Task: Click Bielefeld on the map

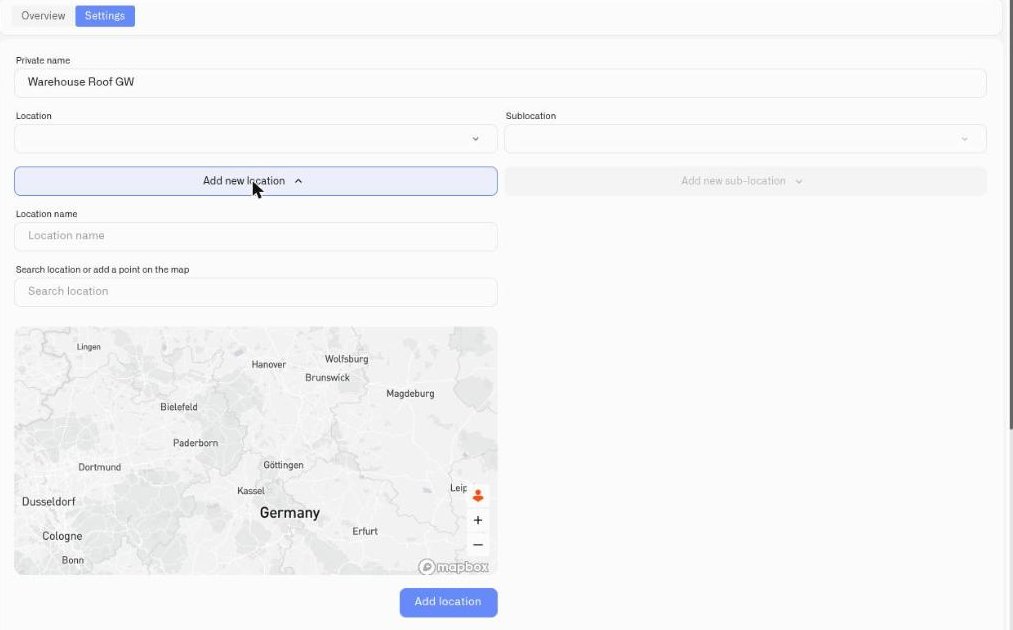Action: pyautogui.click(x=179, y=407)
